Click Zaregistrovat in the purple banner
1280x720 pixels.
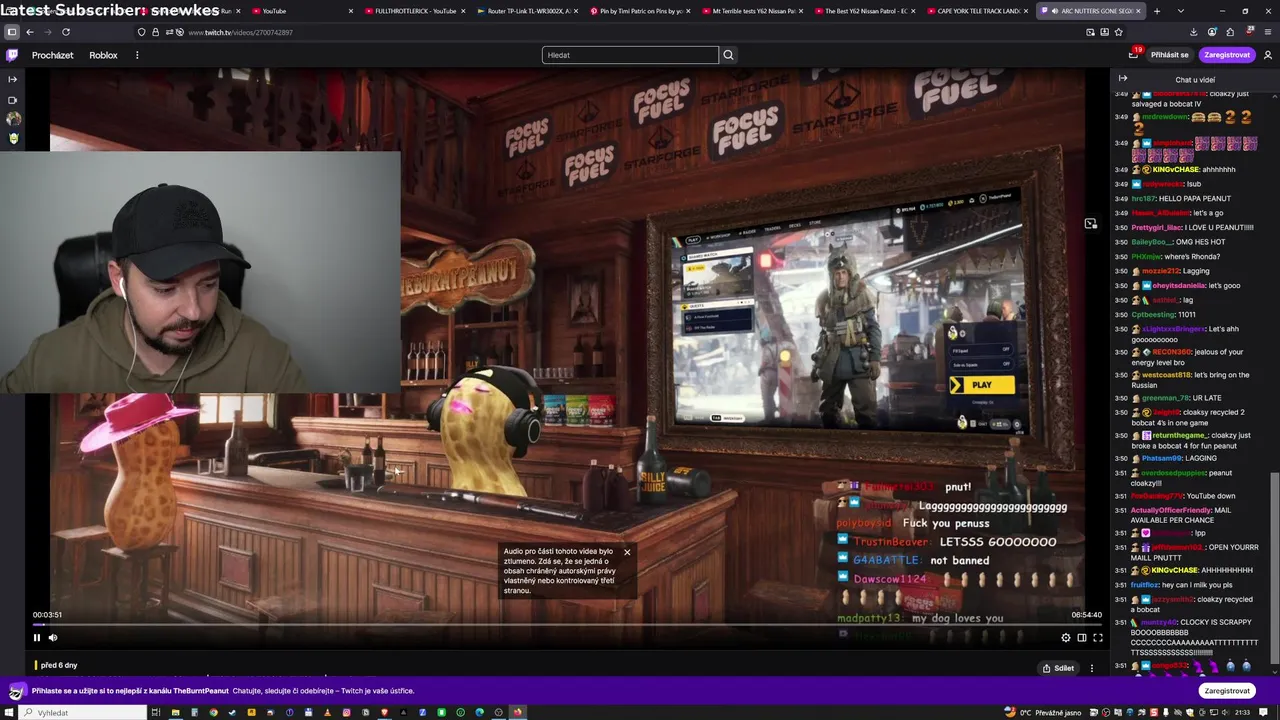1227,691
